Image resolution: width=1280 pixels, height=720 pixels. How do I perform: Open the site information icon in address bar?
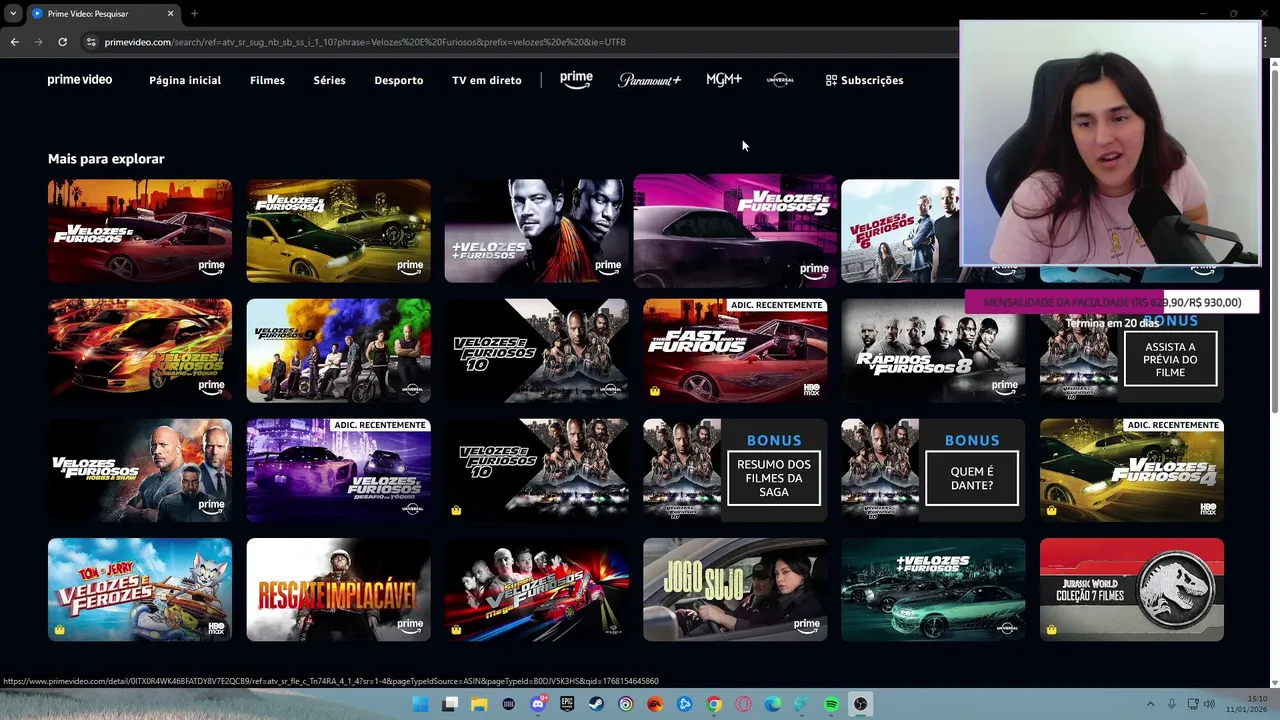pyautogui.click(x=91, y=42)
